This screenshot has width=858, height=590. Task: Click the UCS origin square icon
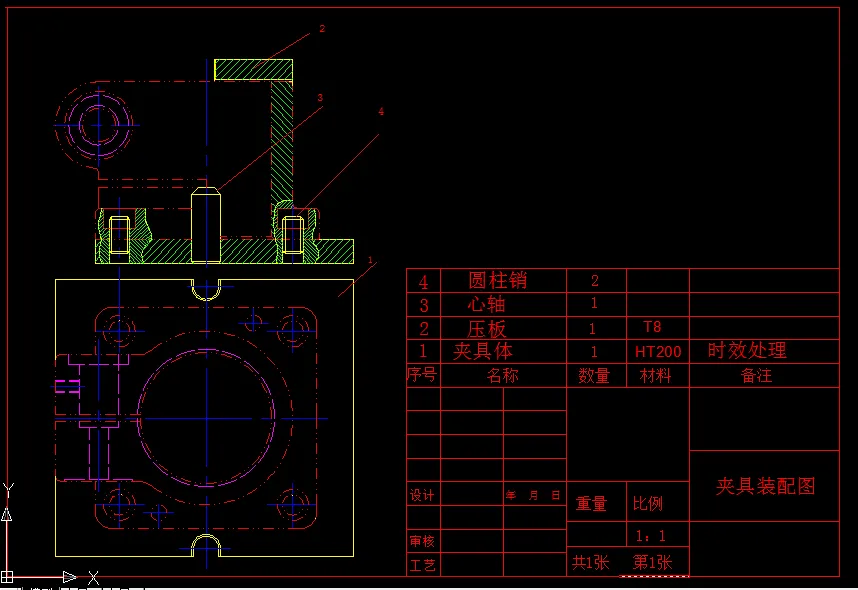point(7,576)
